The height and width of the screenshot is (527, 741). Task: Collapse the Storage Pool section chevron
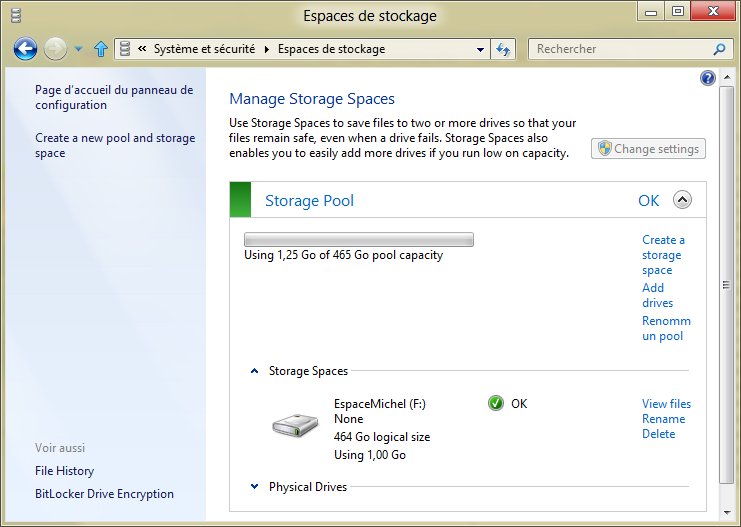[x=683, y=200]
